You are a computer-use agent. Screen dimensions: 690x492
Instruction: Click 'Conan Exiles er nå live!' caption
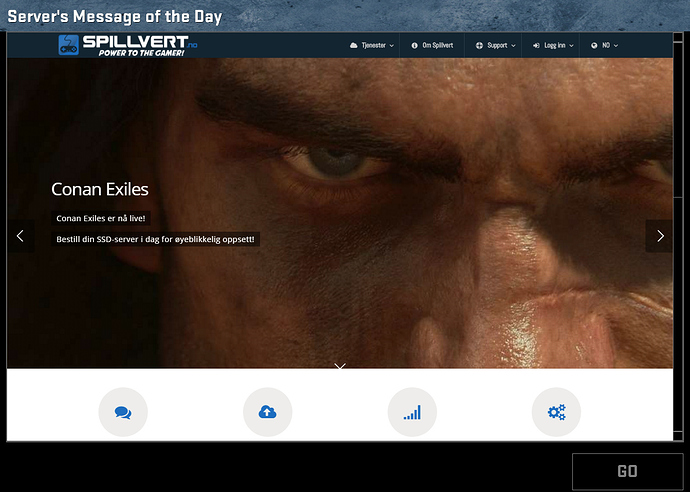coord(101,218)
